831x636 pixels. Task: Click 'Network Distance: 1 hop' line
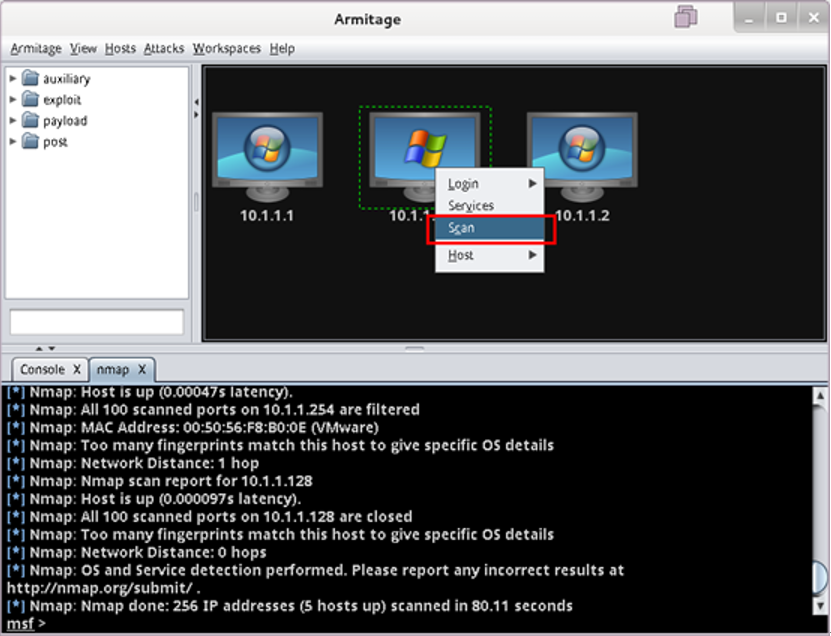133,463
